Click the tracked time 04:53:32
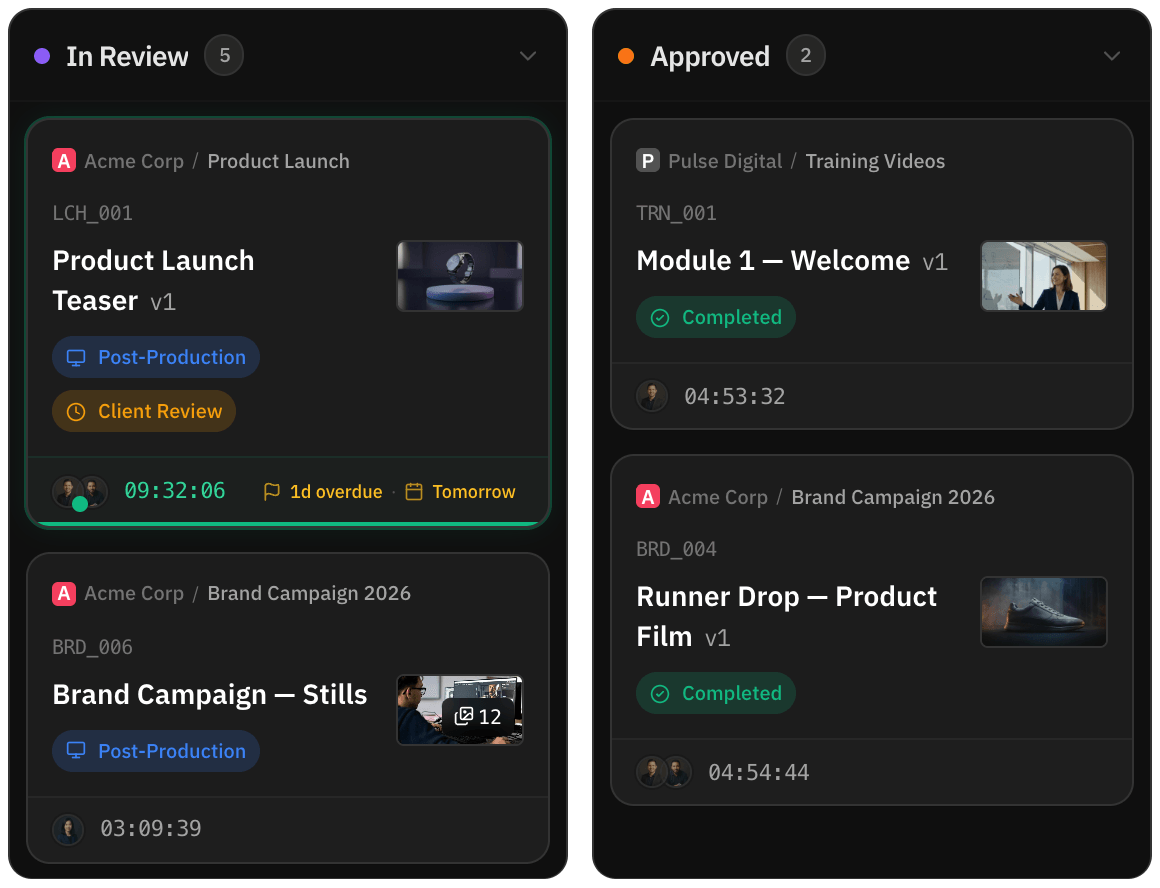Image resolution: width=1160 pixels, height=888 pixels. click(x=735, y=396)
